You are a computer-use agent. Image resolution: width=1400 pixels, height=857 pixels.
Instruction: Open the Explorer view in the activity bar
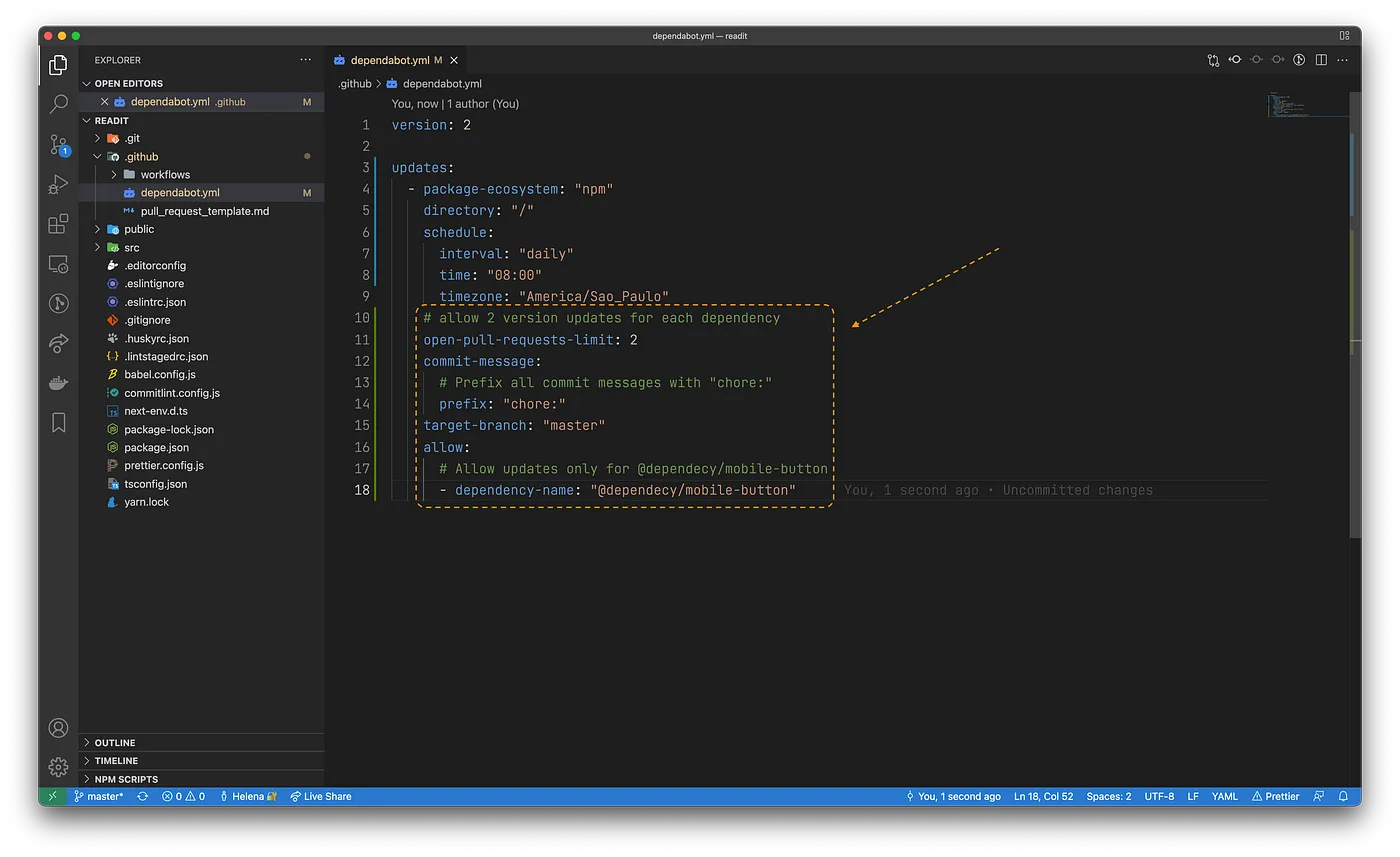[58, 65]
